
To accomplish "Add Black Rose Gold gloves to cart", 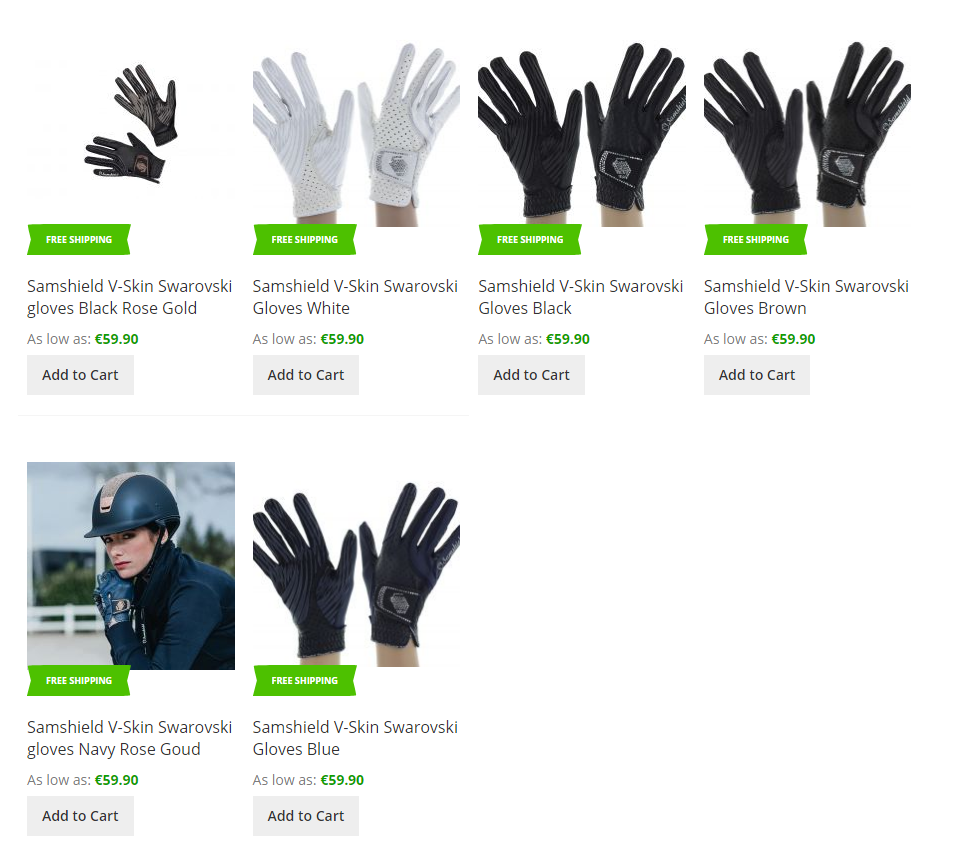I will (80, 375).
